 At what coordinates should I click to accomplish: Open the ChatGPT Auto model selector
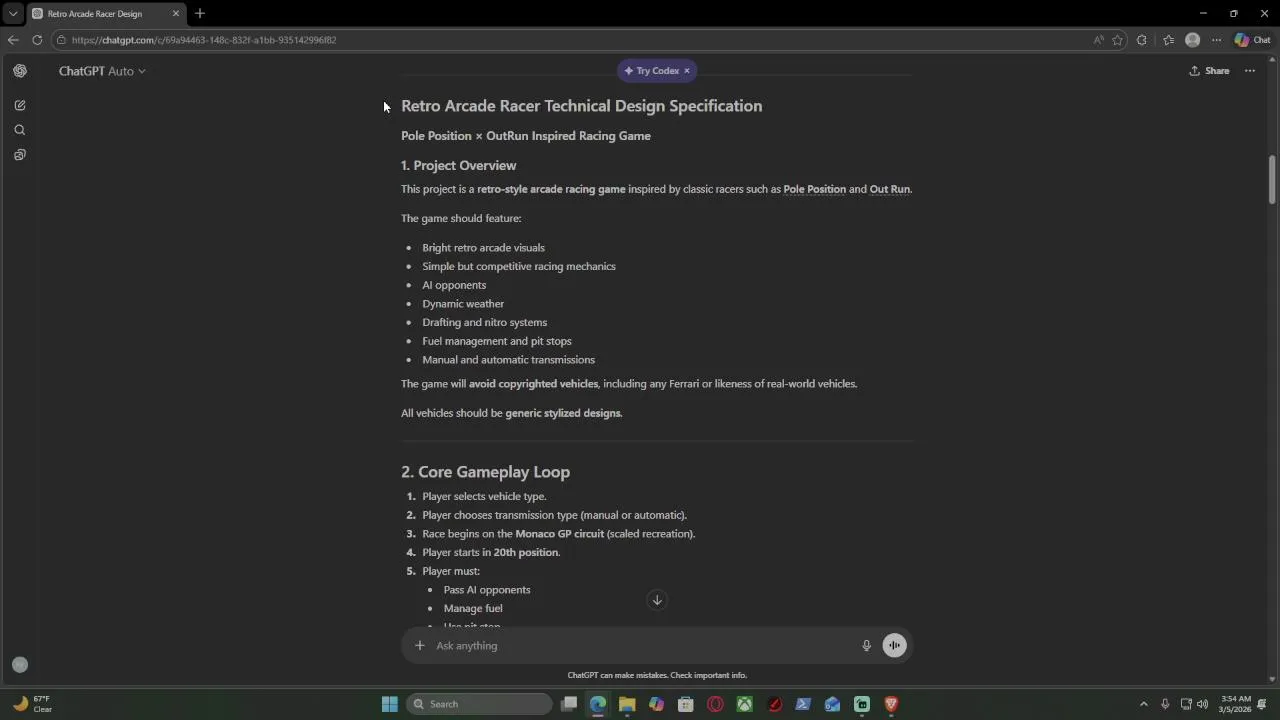coord(102,71)
